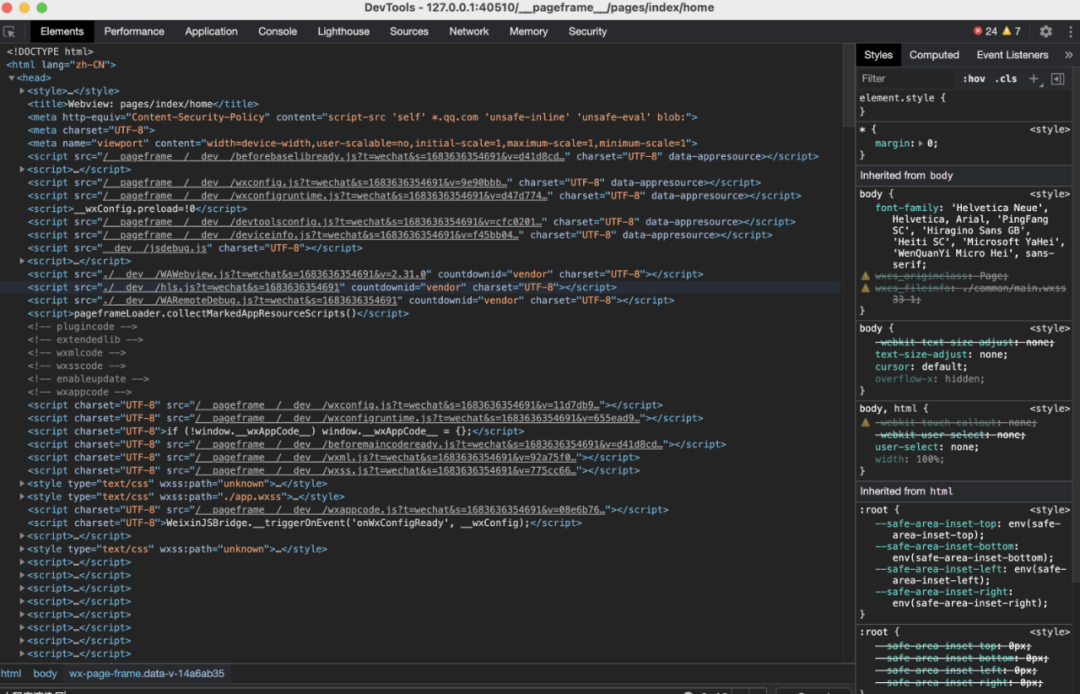1080x694 pixels.
Task: Open devtoolsconfig.js script source link
Action: [323, 222]
